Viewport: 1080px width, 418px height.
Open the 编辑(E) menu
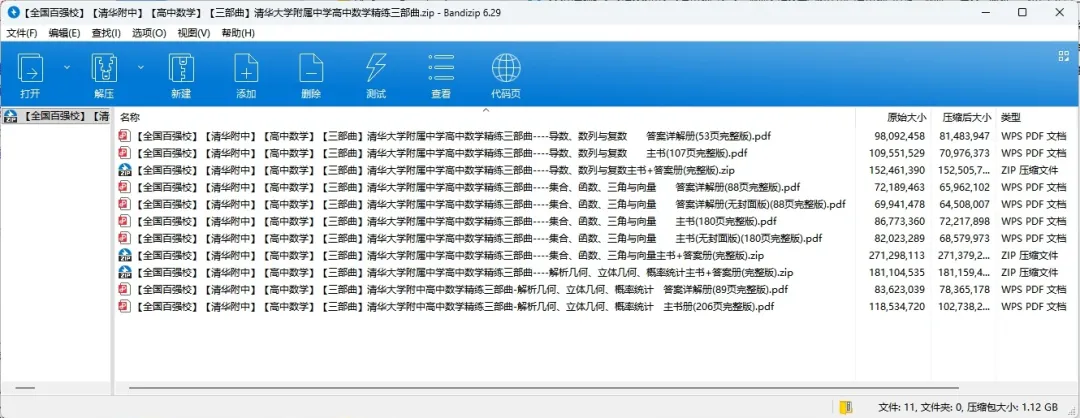pyautogui.click(x=64, y=33)
